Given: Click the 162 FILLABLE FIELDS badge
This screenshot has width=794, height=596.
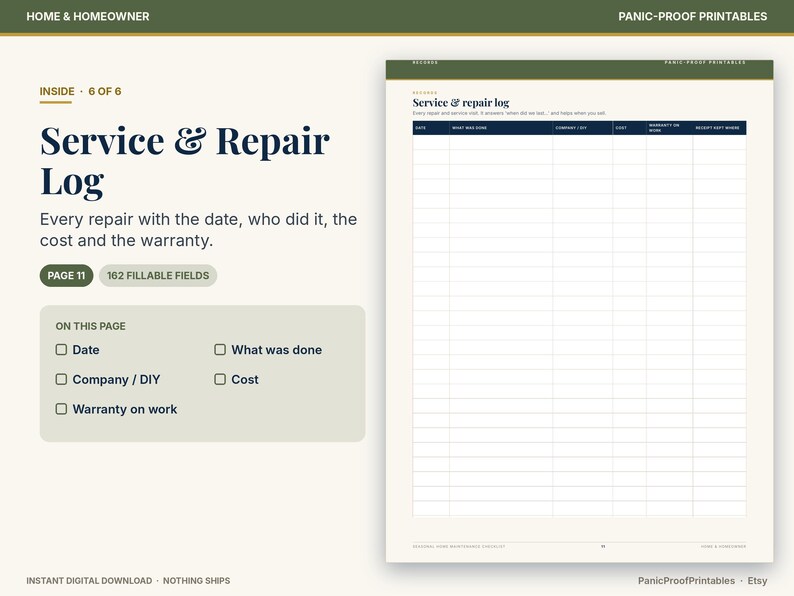Looking at the screenshot, I should tap(158, 275).
